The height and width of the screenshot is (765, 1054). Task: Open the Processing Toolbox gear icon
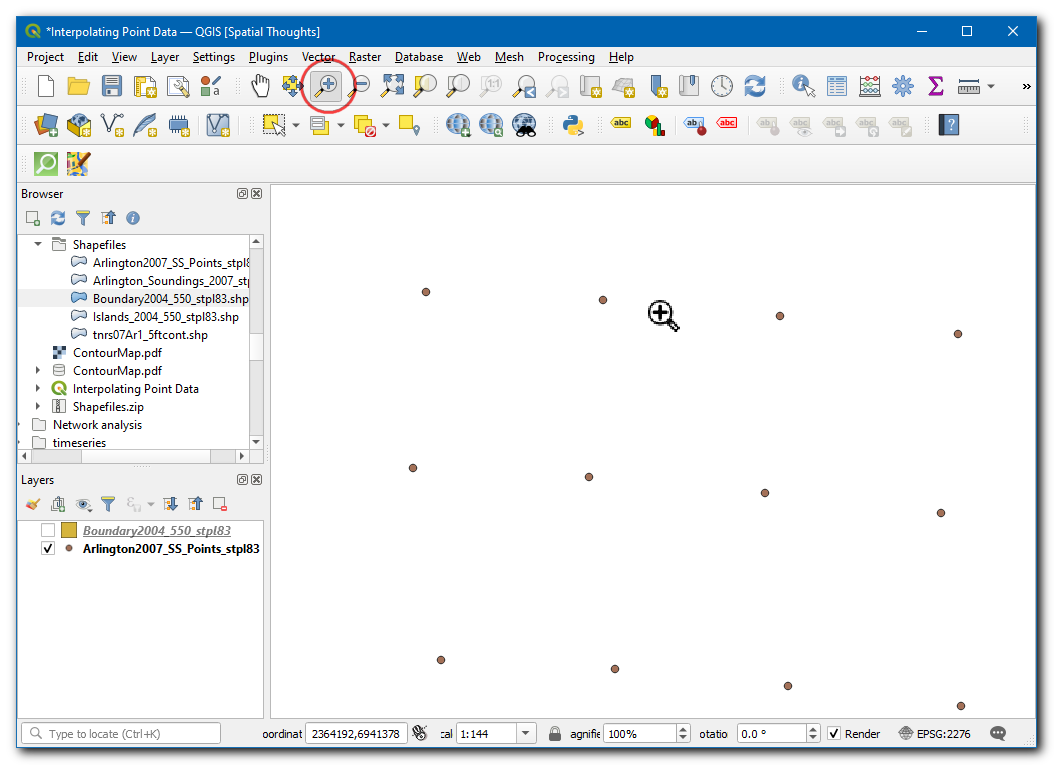[903, 86]
